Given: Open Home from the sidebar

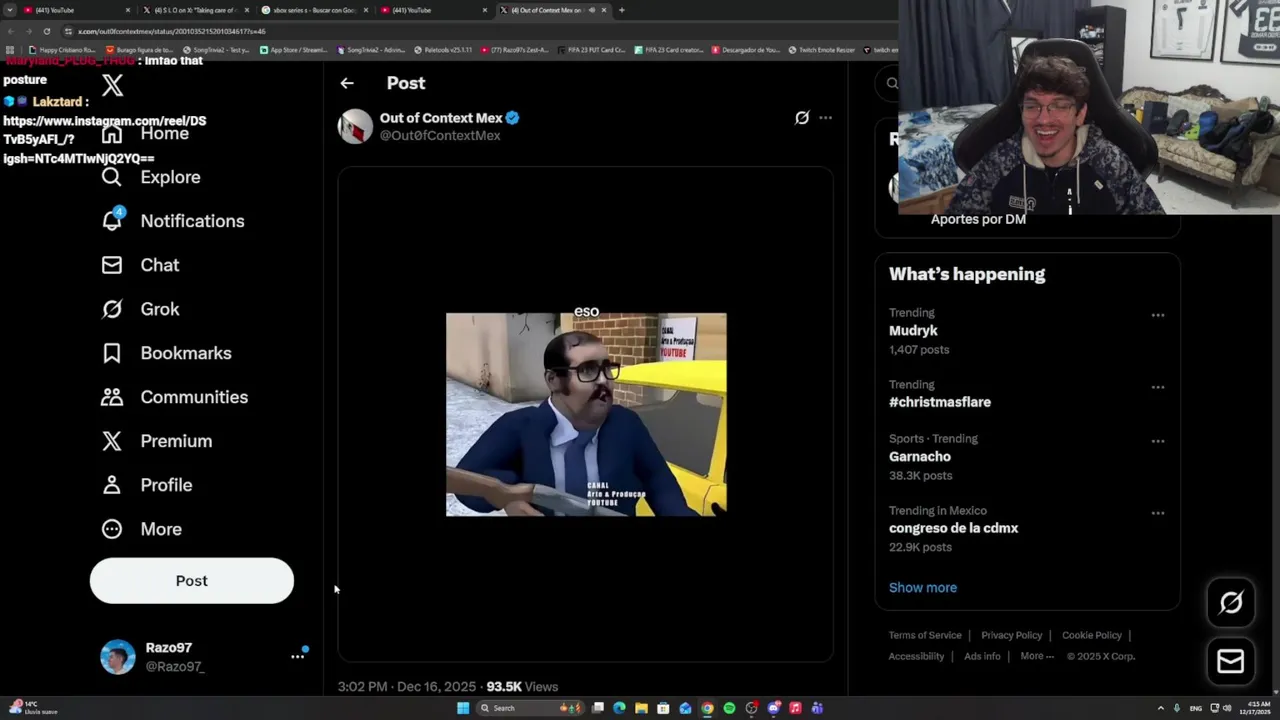Looking at the screenshot, I should coord(145,133).
